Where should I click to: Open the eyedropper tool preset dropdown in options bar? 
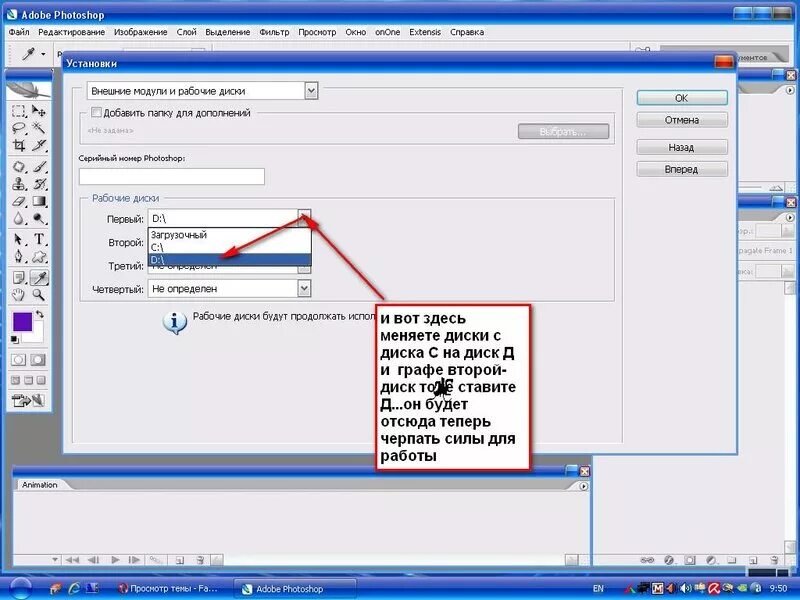[43, 54]
